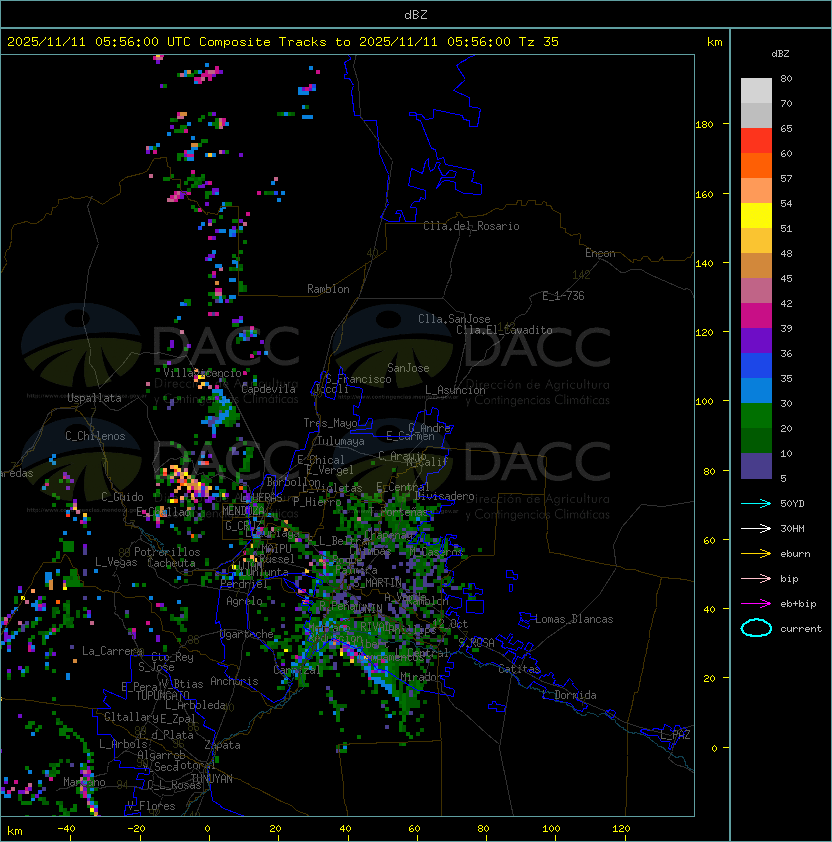Click the 'Cacheuta' map label
The width and height of the screenshot is (832, 842).
pyautogui.click(x=171, y=563)
